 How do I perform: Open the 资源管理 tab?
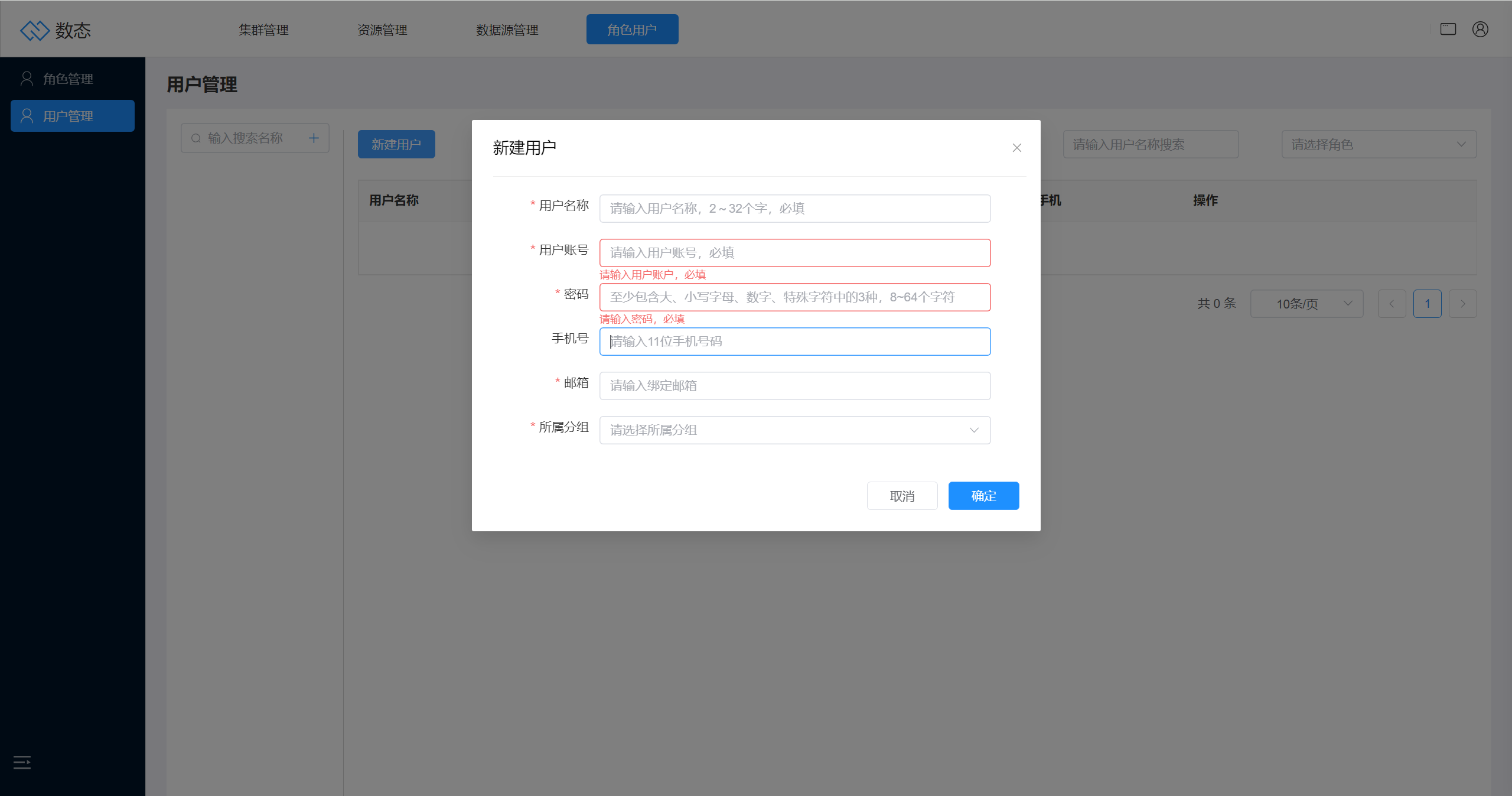pos(382,30)
